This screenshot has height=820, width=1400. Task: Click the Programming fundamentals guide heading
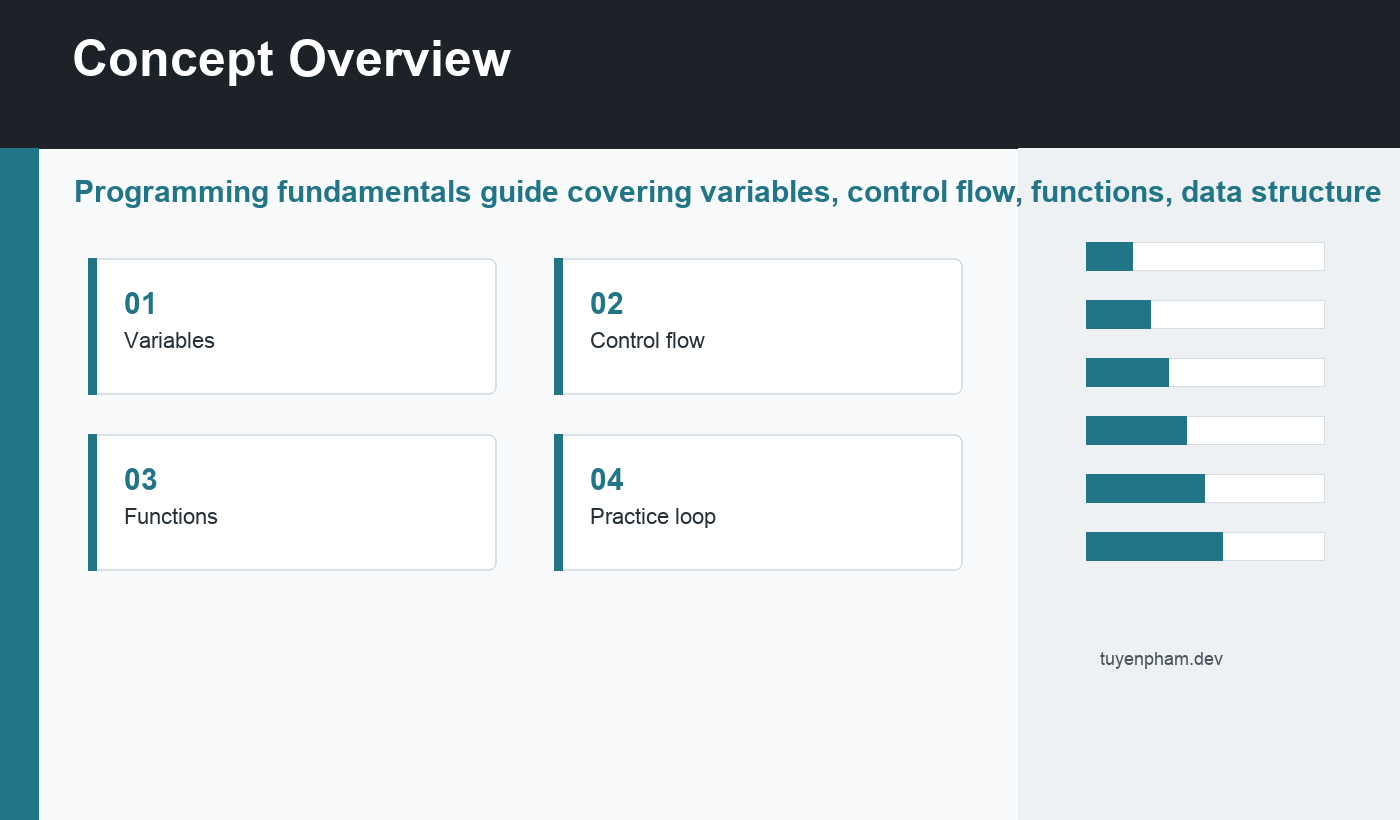pos(728,191)
